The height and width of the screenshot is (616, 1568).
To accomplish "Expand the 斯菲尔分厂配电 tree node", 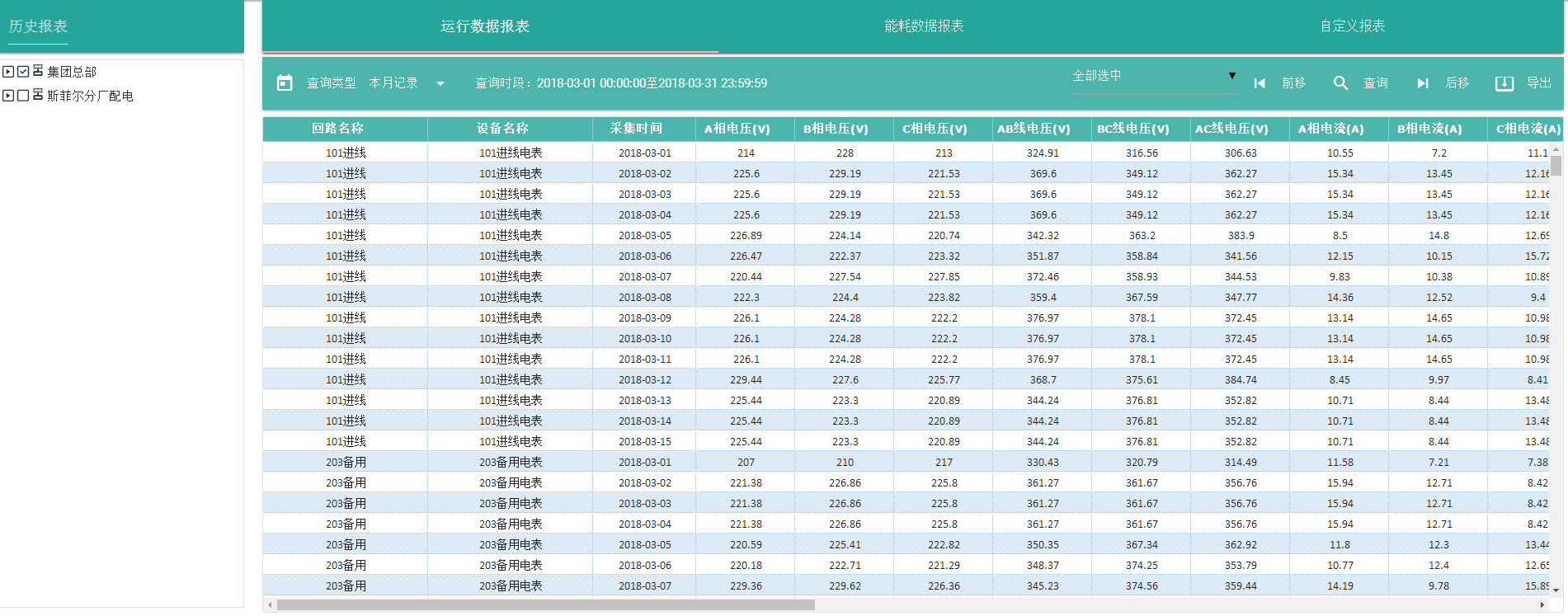I will click(8, 96).
